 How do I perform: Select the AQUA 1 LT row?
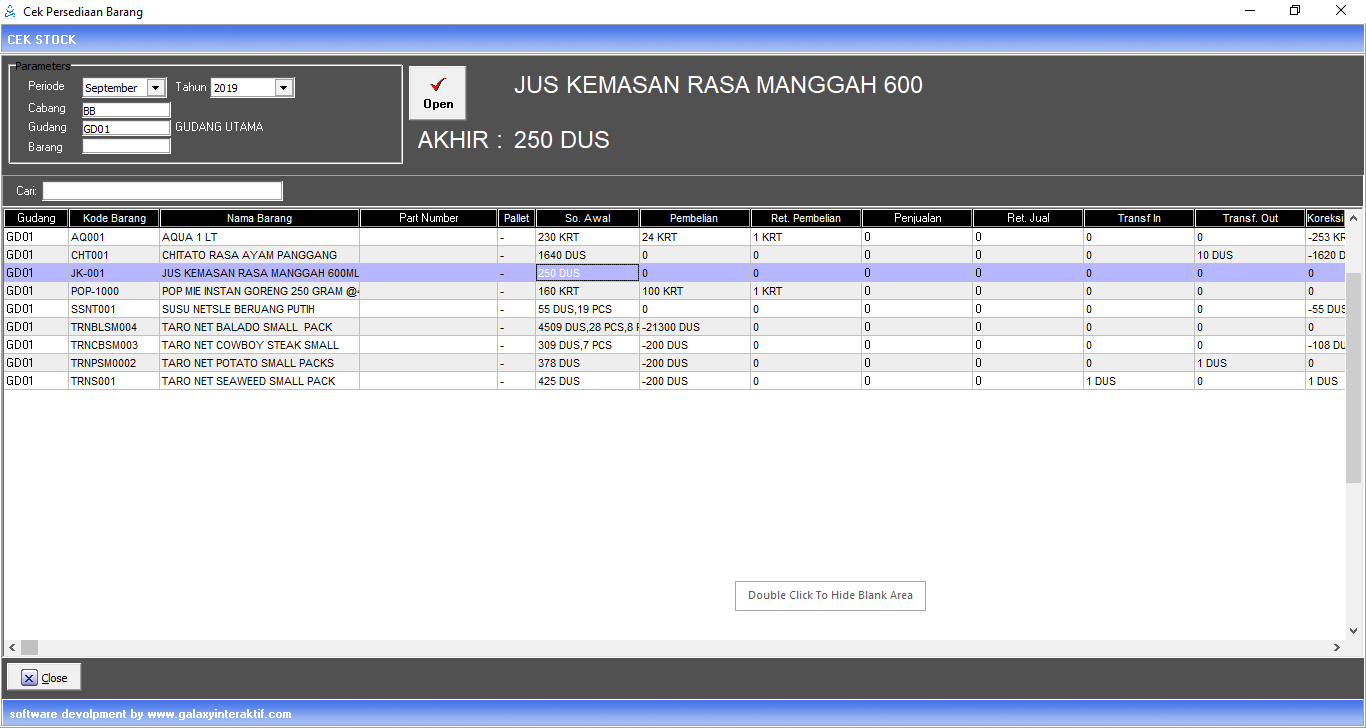tap(259, 237)
